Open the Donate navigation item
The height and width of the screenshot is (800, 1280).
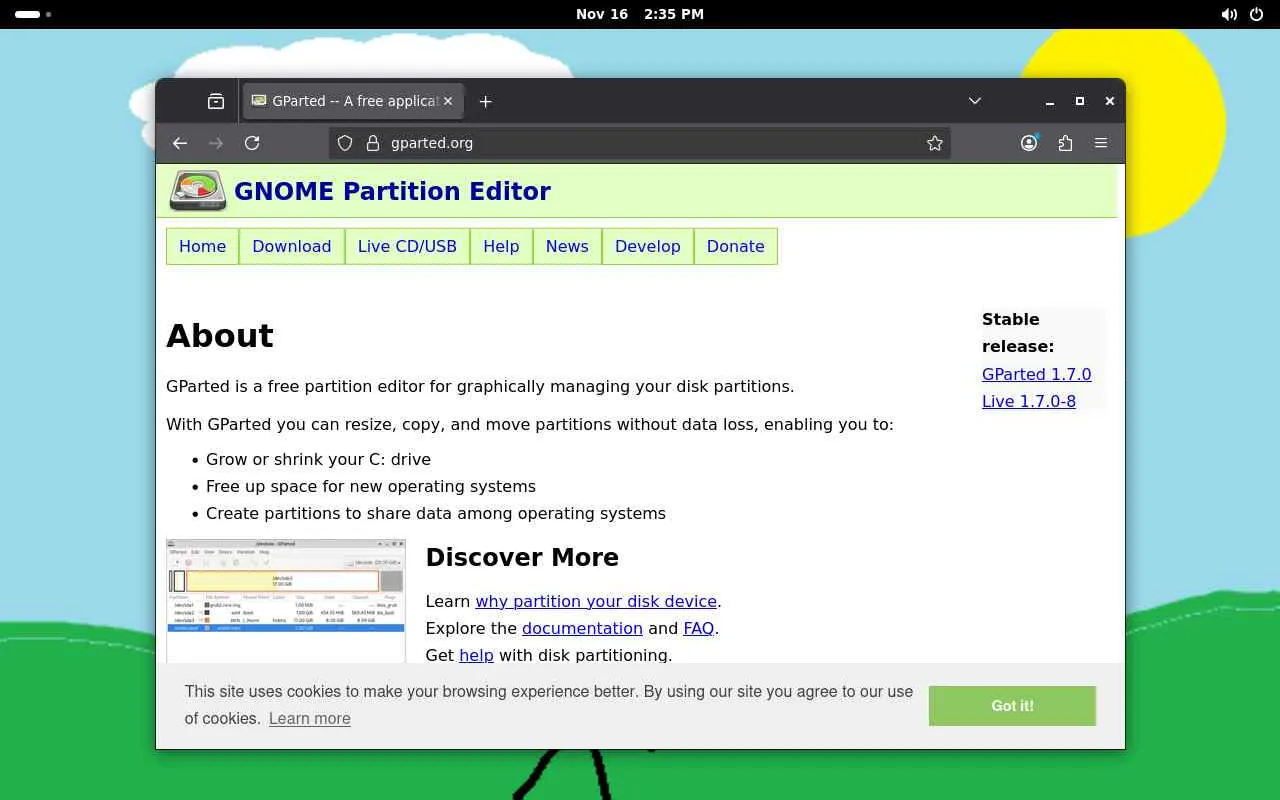pos(736,246)
